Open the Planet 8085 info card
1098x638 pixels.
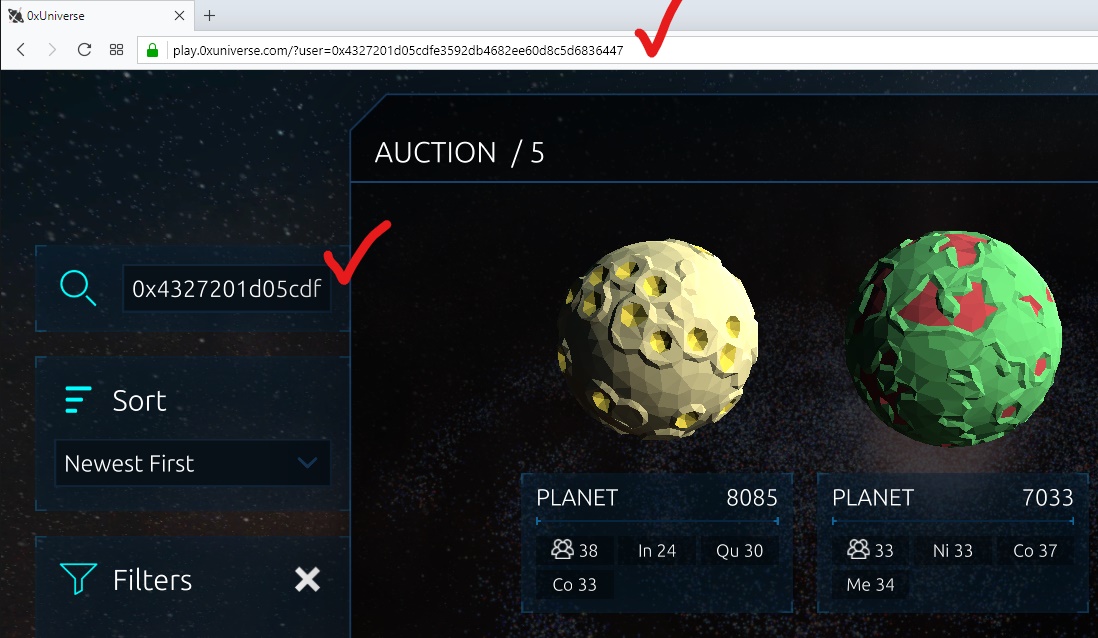click(657, 543)
